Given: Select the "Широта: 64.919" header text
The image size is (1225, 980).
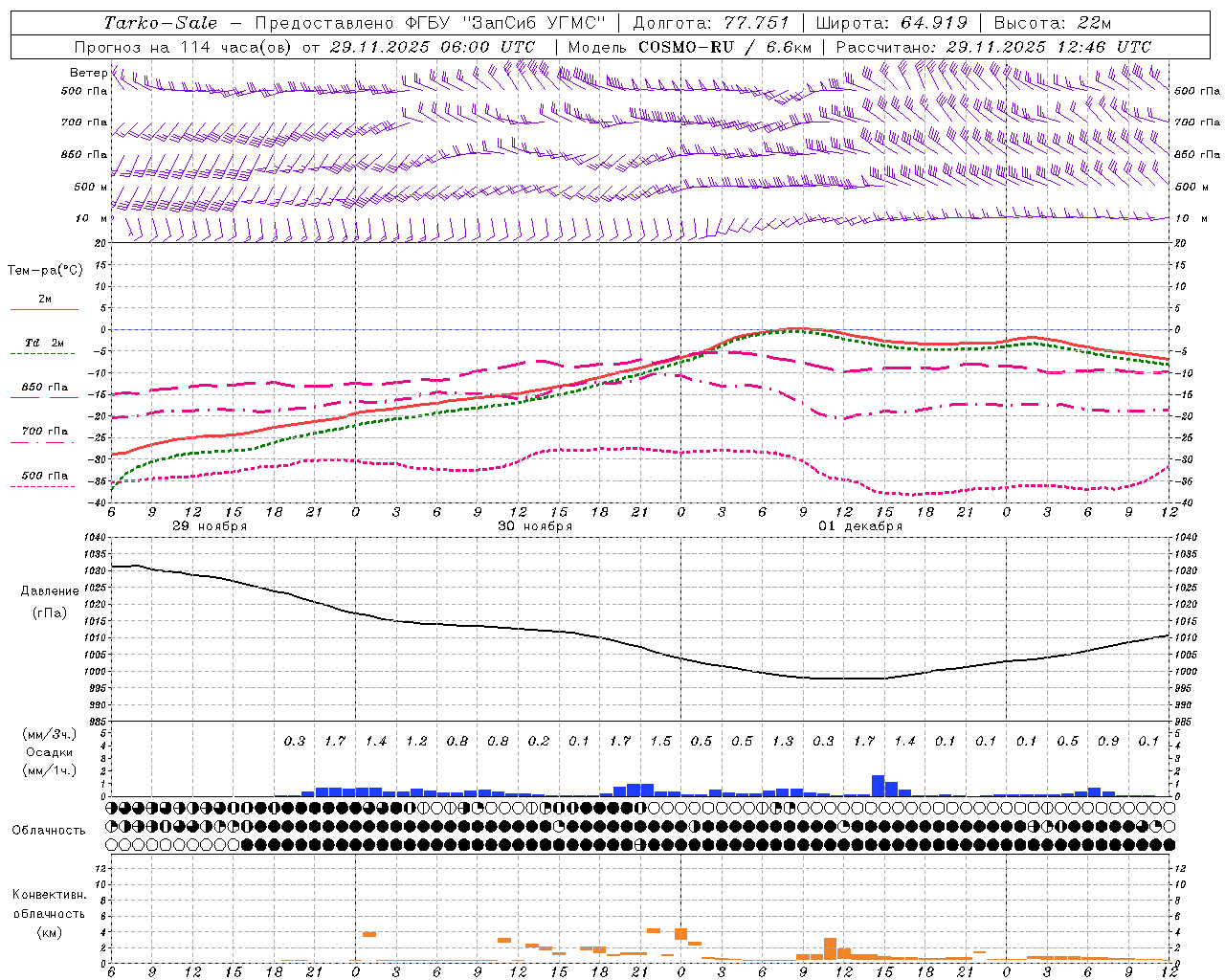Looking at the screenshot, I should click(x=892, y=23).
